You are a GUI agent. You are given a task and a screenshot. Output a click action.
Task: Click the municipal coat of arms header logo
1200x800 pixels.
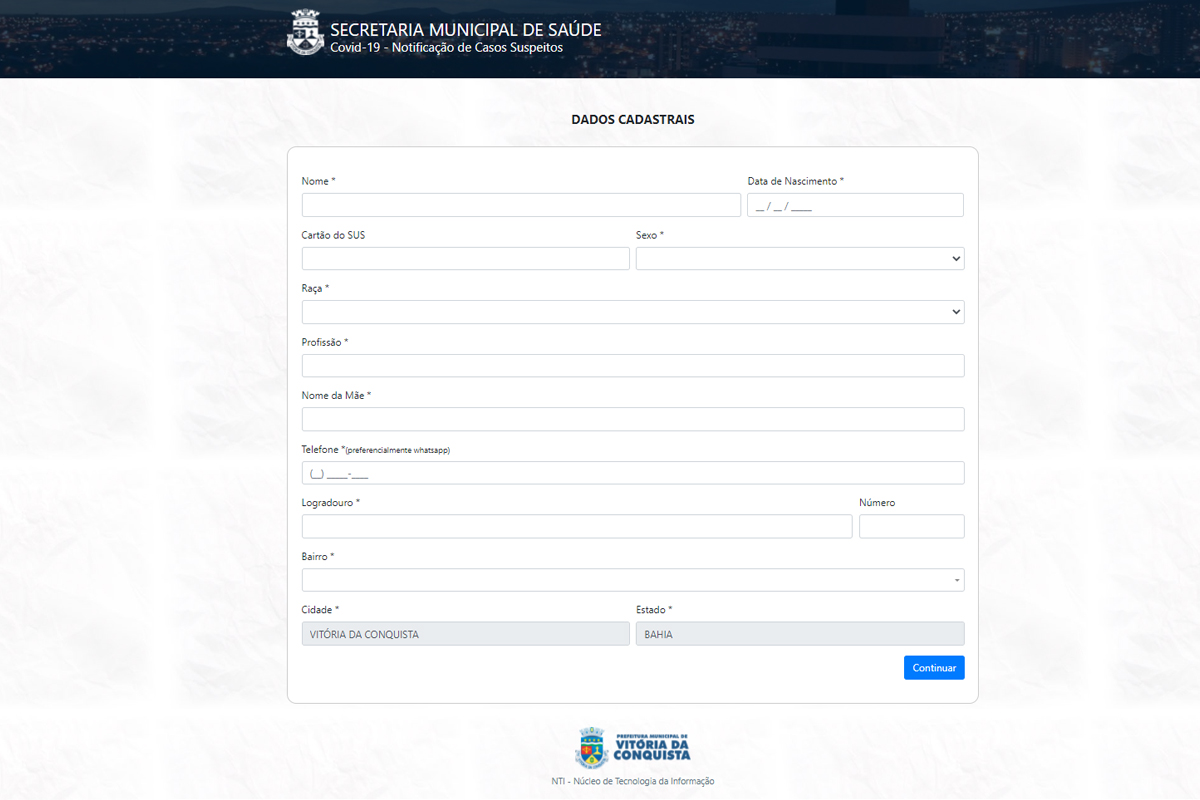click(306, 32)
